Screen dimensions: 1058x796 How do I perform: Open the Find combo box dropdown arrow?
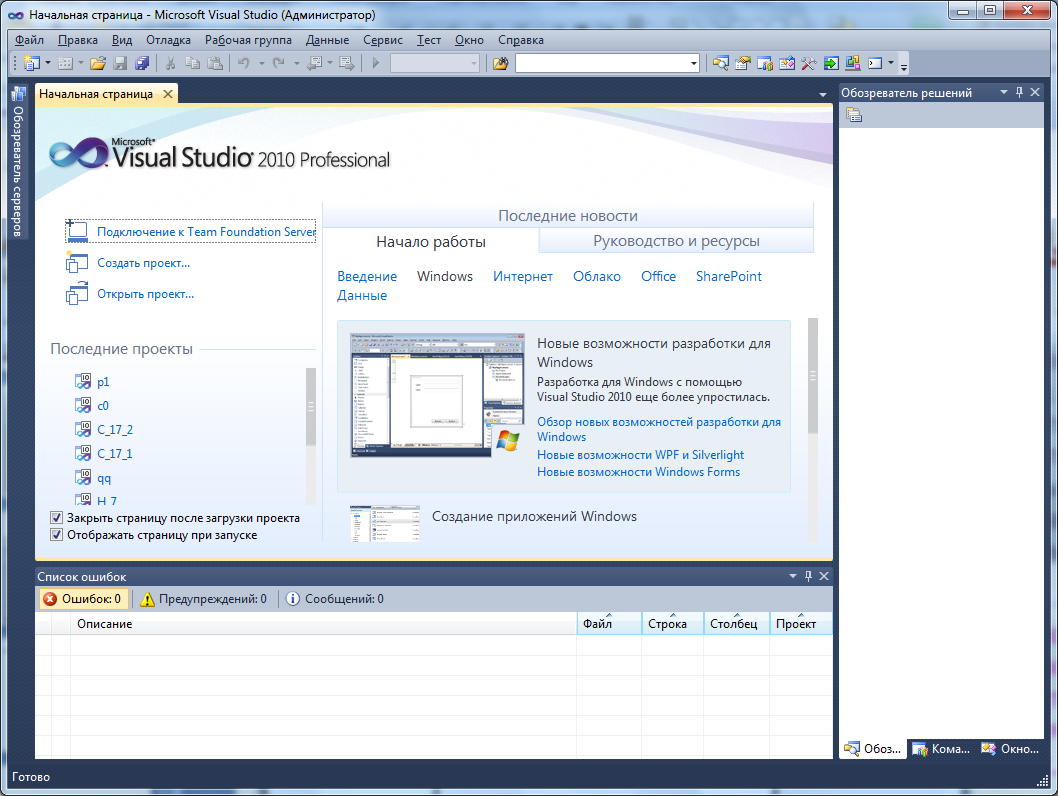click(x=694, y=63)
